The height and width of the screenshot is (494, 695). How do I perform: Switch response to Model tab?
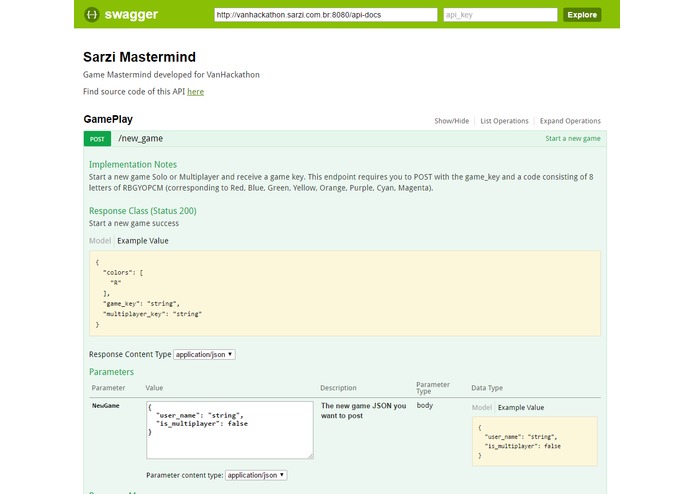100,241
